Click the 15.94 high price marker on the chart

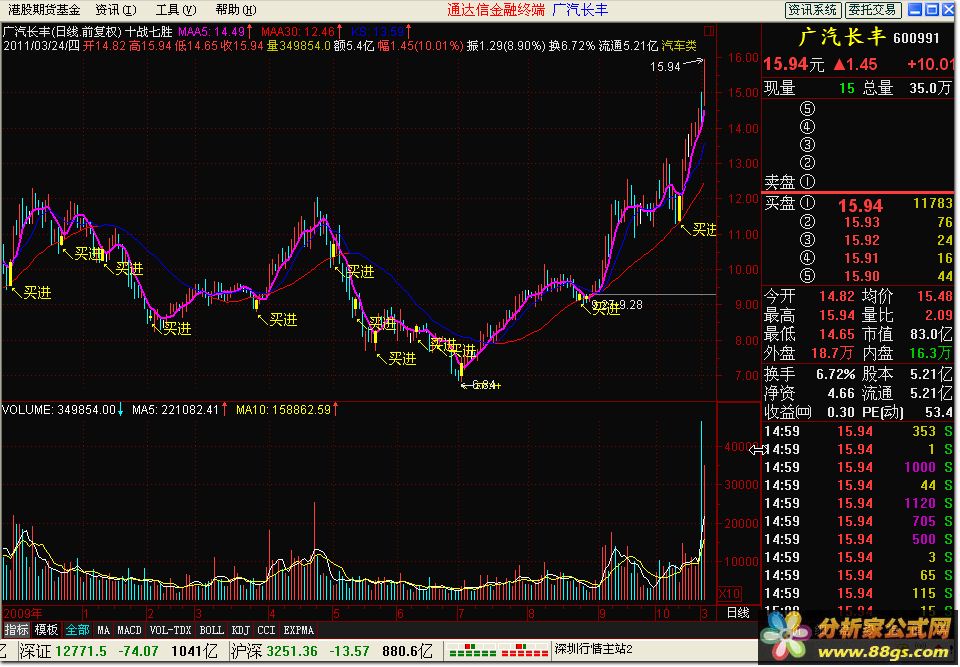point(666,66)
